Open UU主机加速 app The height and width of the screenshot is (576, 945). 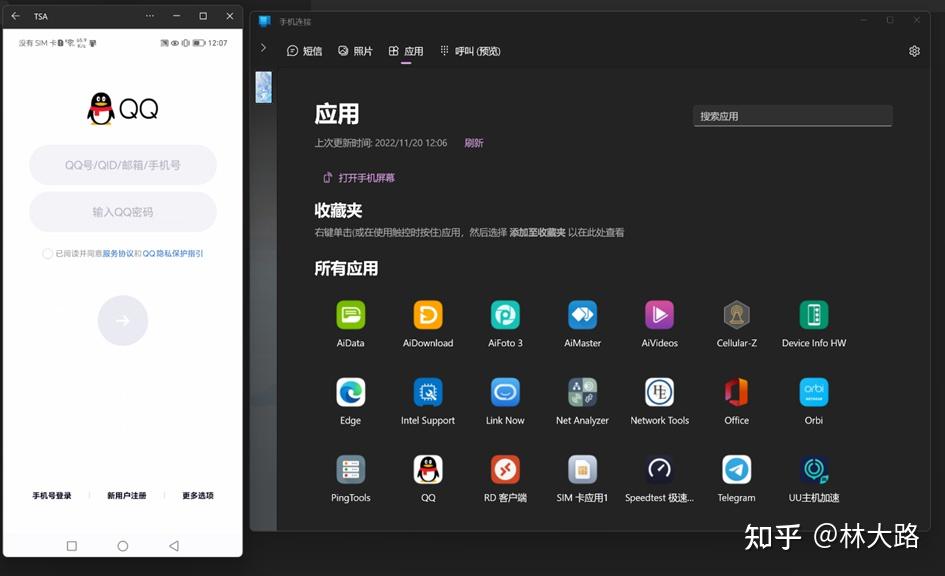tap(814, 469)
